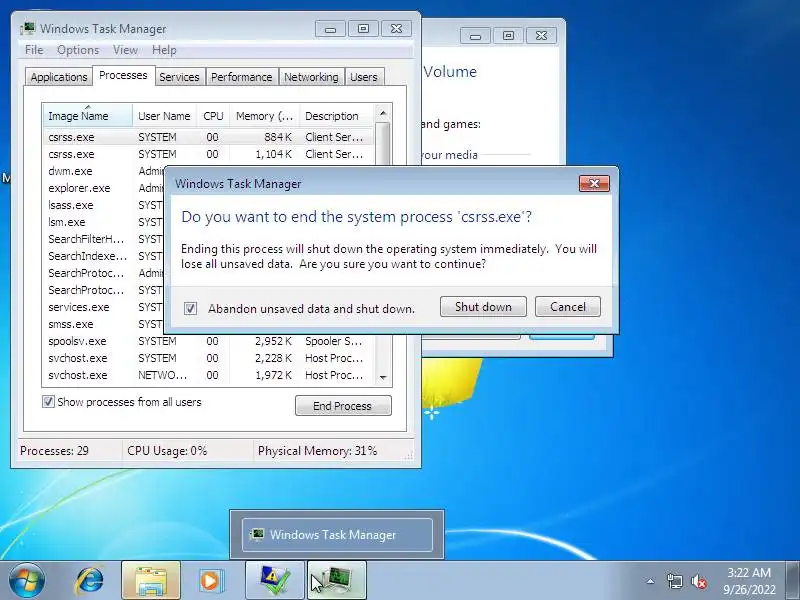Sort by the CPU column header
Image resolution: width=800 pixels, height=600 pixels.
point(213,116)
